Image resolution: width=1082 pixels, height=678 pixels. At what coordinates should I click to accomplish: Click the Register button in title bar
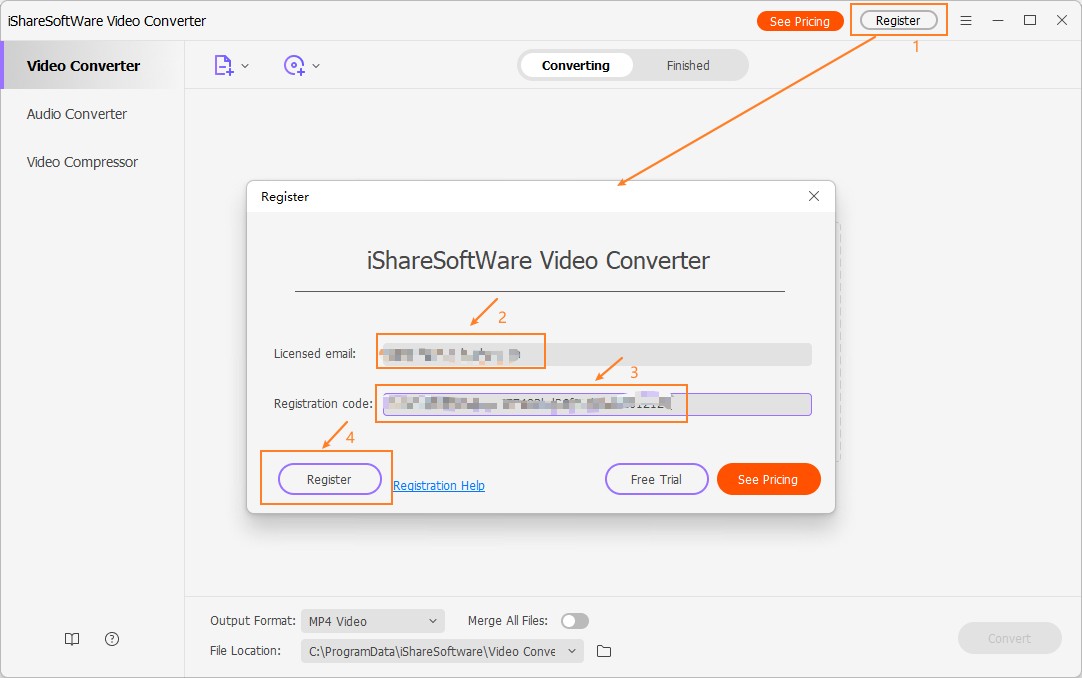898,21
